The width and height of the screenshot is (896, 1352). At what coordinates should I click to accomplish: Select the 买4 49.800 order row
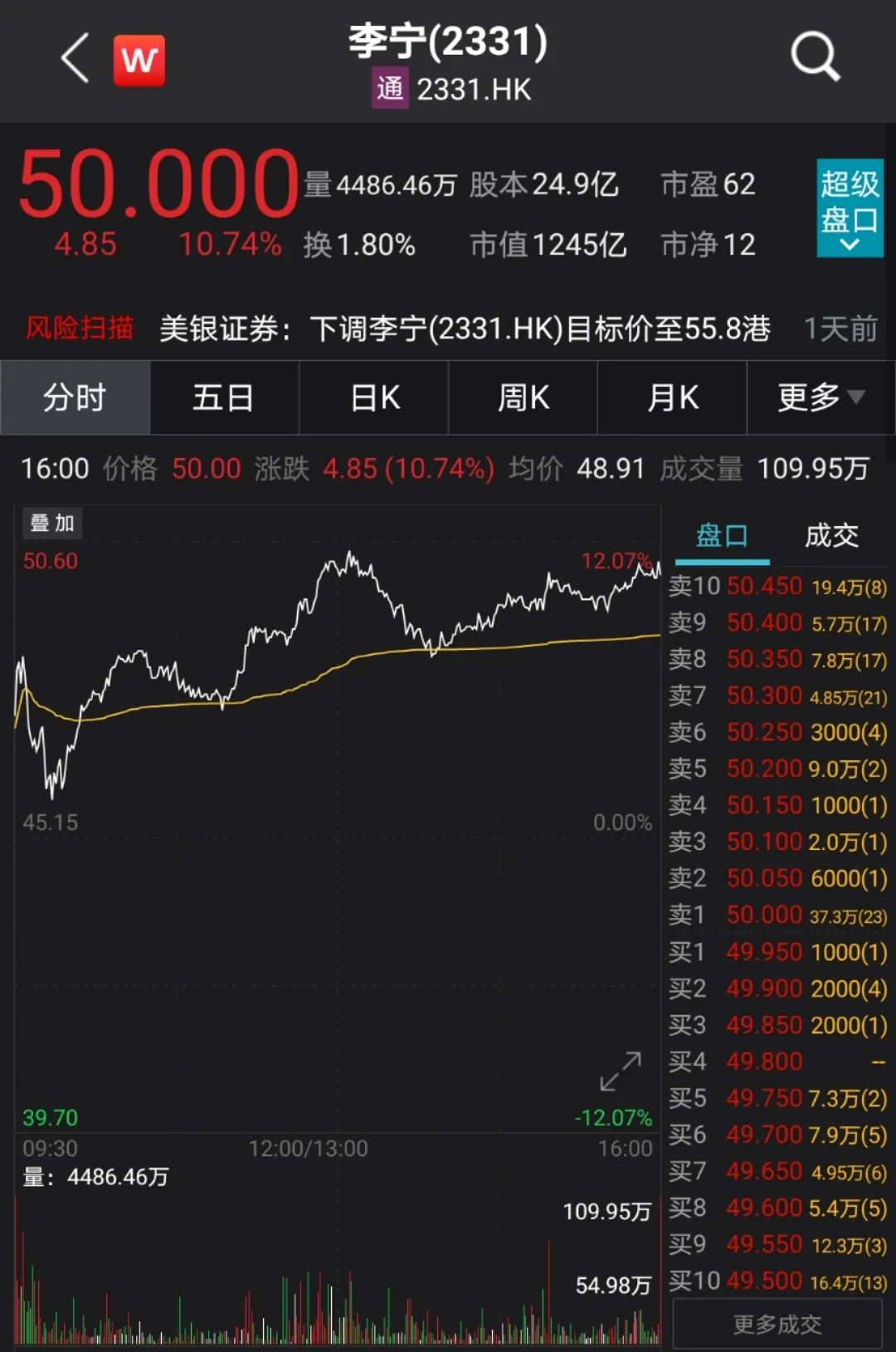coord(778,1062)
